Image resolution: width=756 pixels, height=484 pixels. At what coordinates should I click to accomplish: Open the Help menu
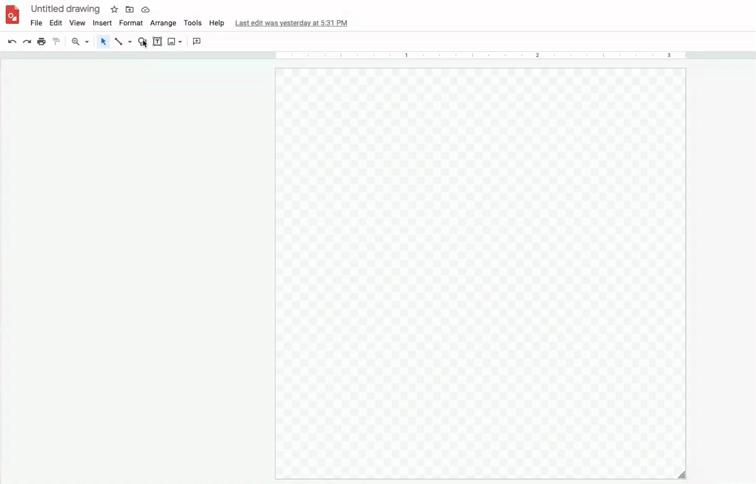(216, 23)
